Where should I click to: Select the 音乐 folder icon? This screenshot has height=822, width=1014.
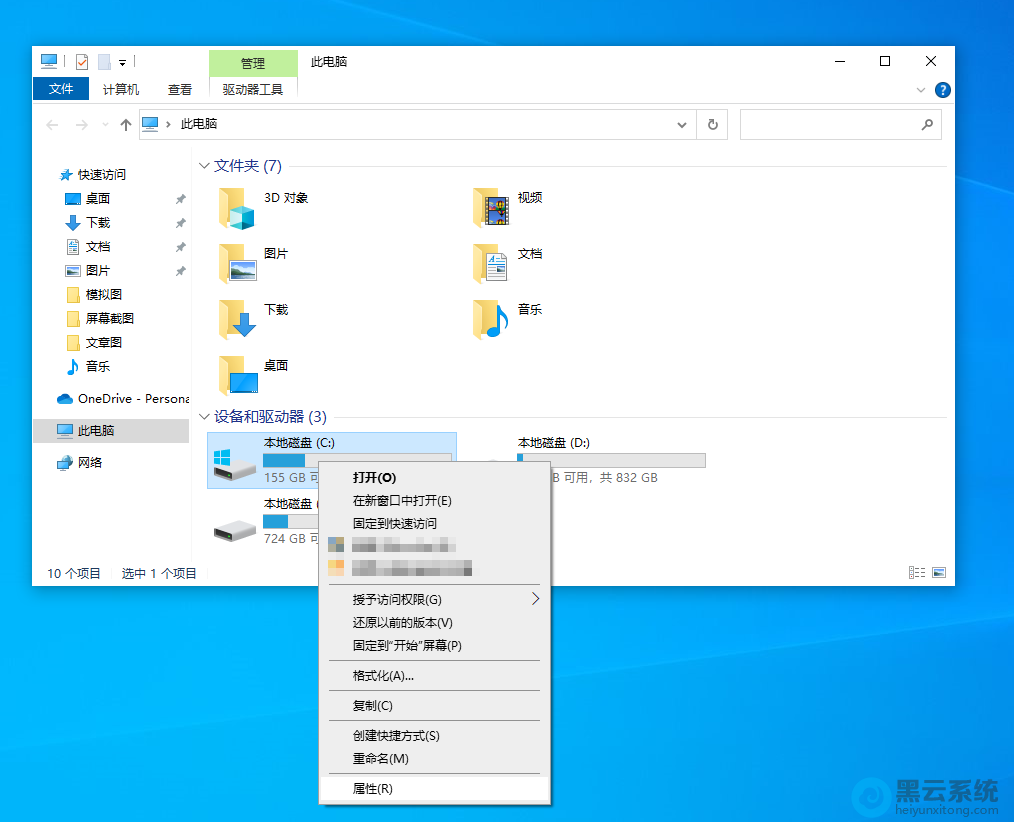492,320
